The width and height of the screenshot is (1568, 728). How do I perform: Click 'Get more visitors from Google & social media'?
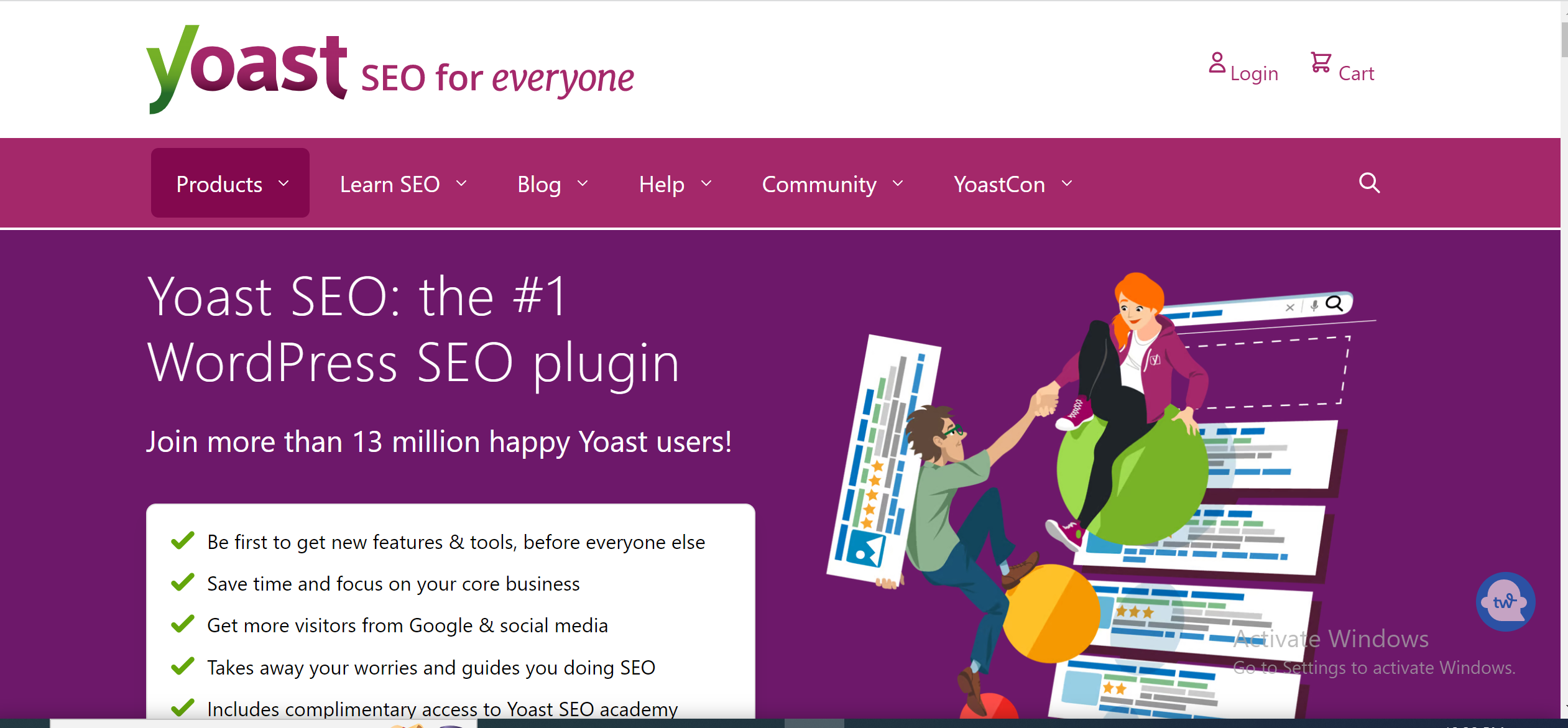[x=407, y=625]
